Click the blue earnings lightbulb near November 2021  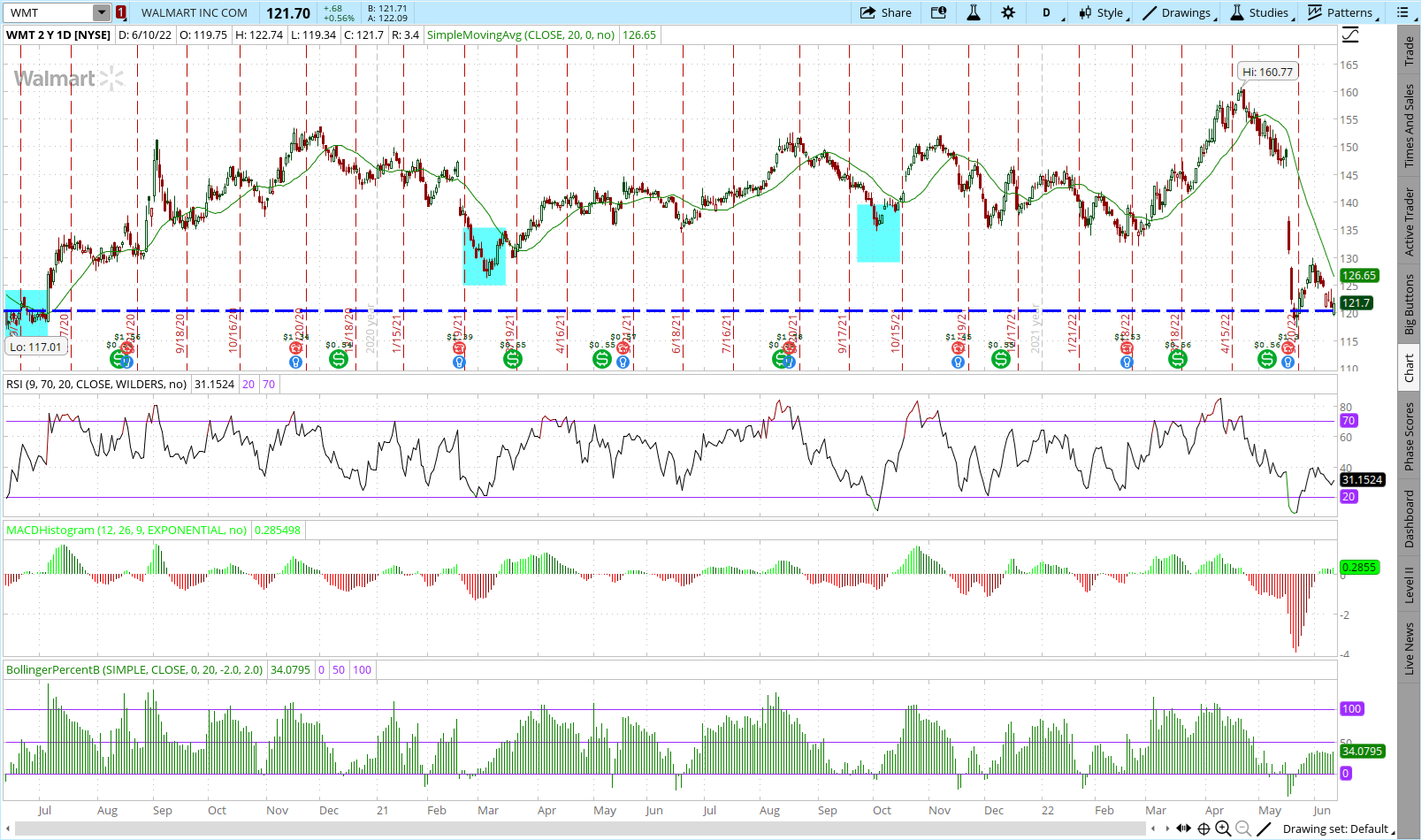(958, 362)
